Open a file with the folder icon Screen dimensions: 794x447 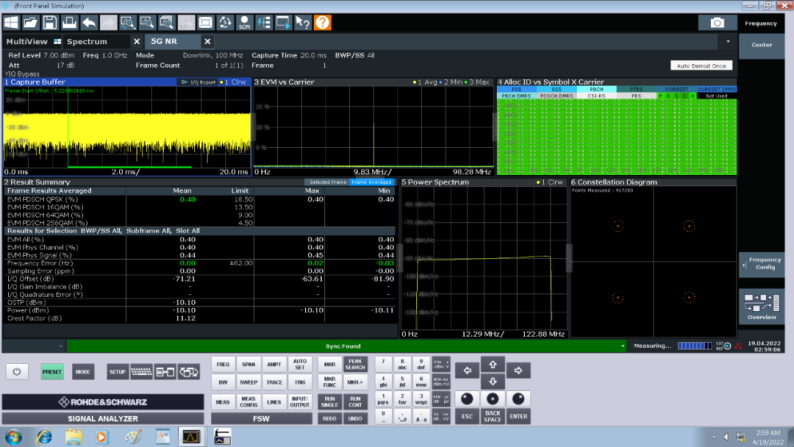point(31,21)
